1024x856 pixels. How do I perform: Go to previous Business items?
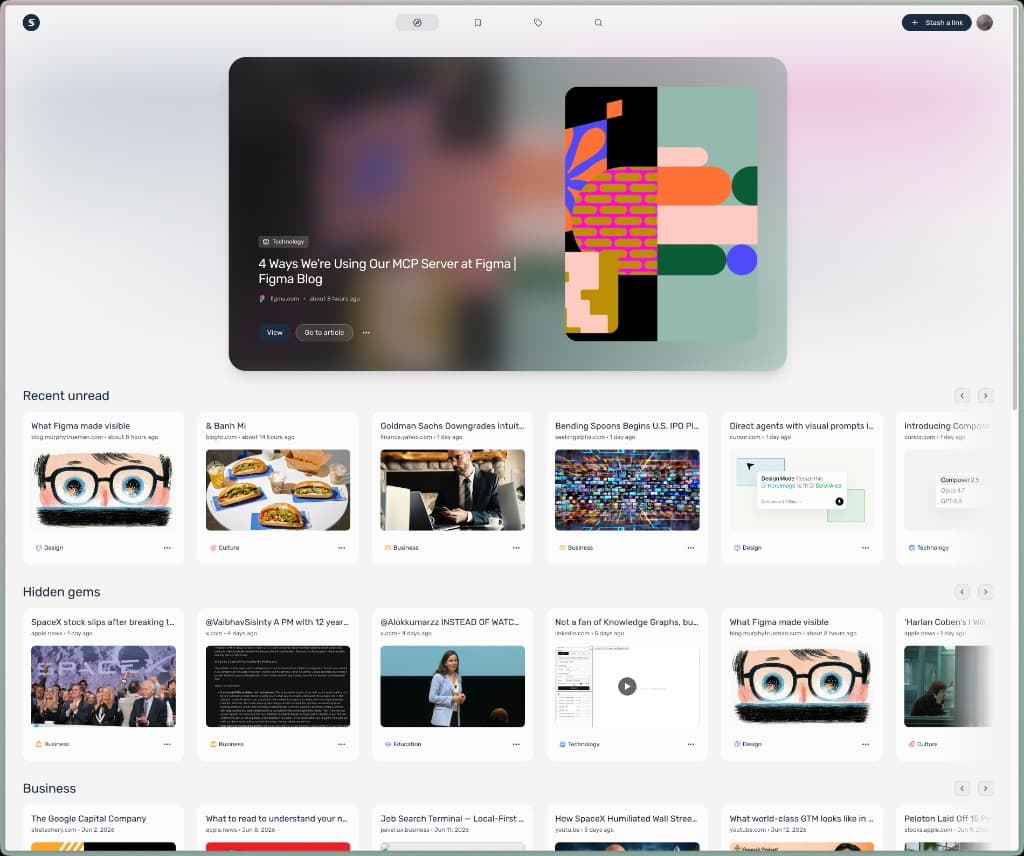pyautogui.click(x=962, y=789)
